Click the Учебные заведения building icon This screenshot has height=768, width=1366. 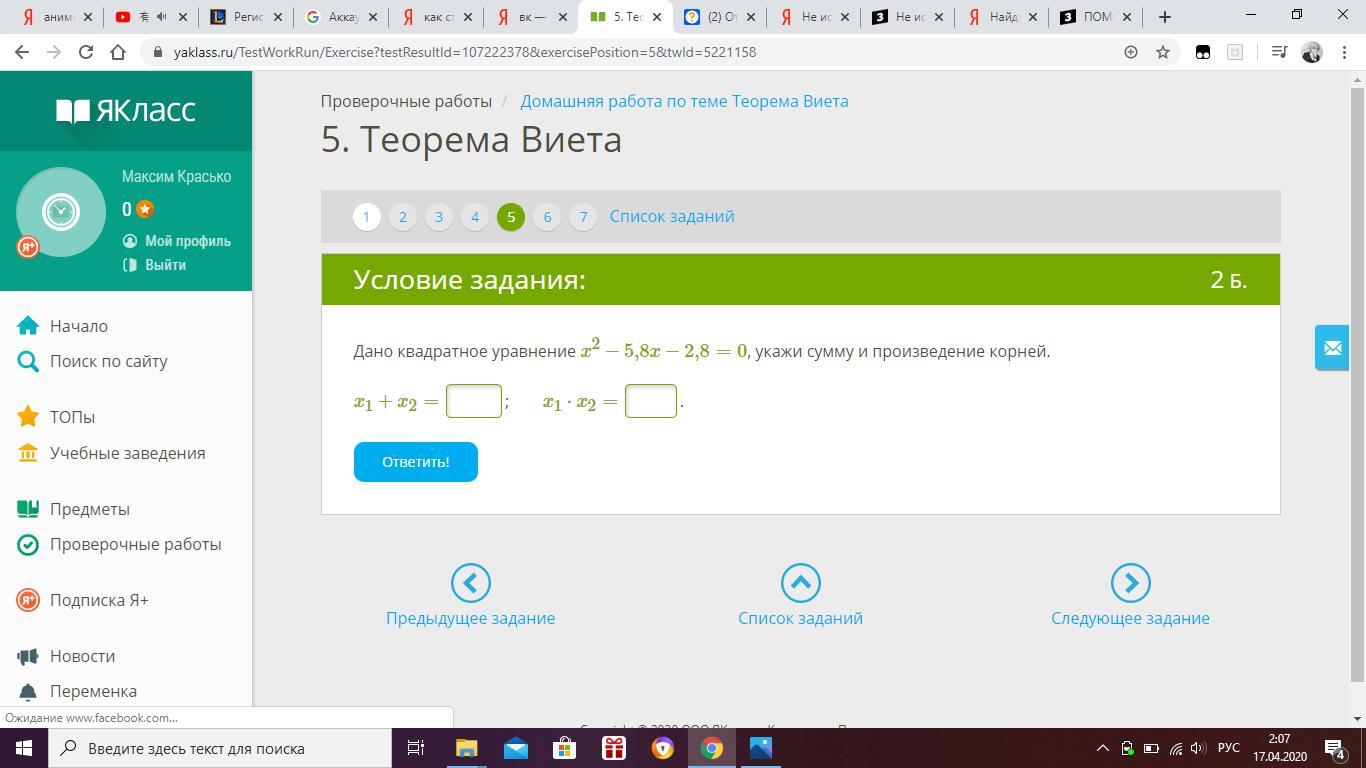click(x=28, y=453)
